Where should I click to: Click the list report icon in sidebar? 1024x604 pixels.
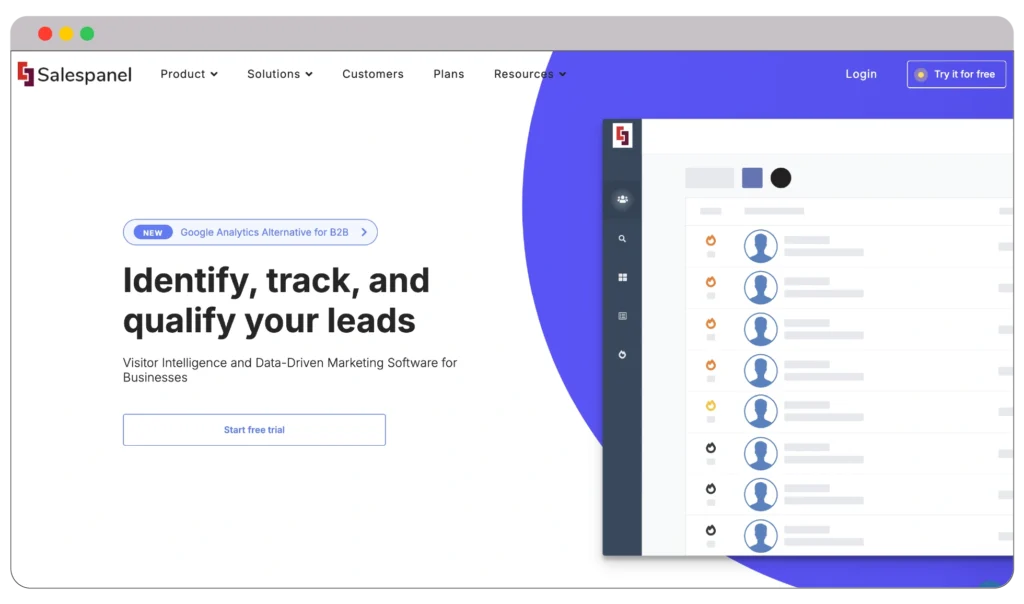click(x=622, y=316)
